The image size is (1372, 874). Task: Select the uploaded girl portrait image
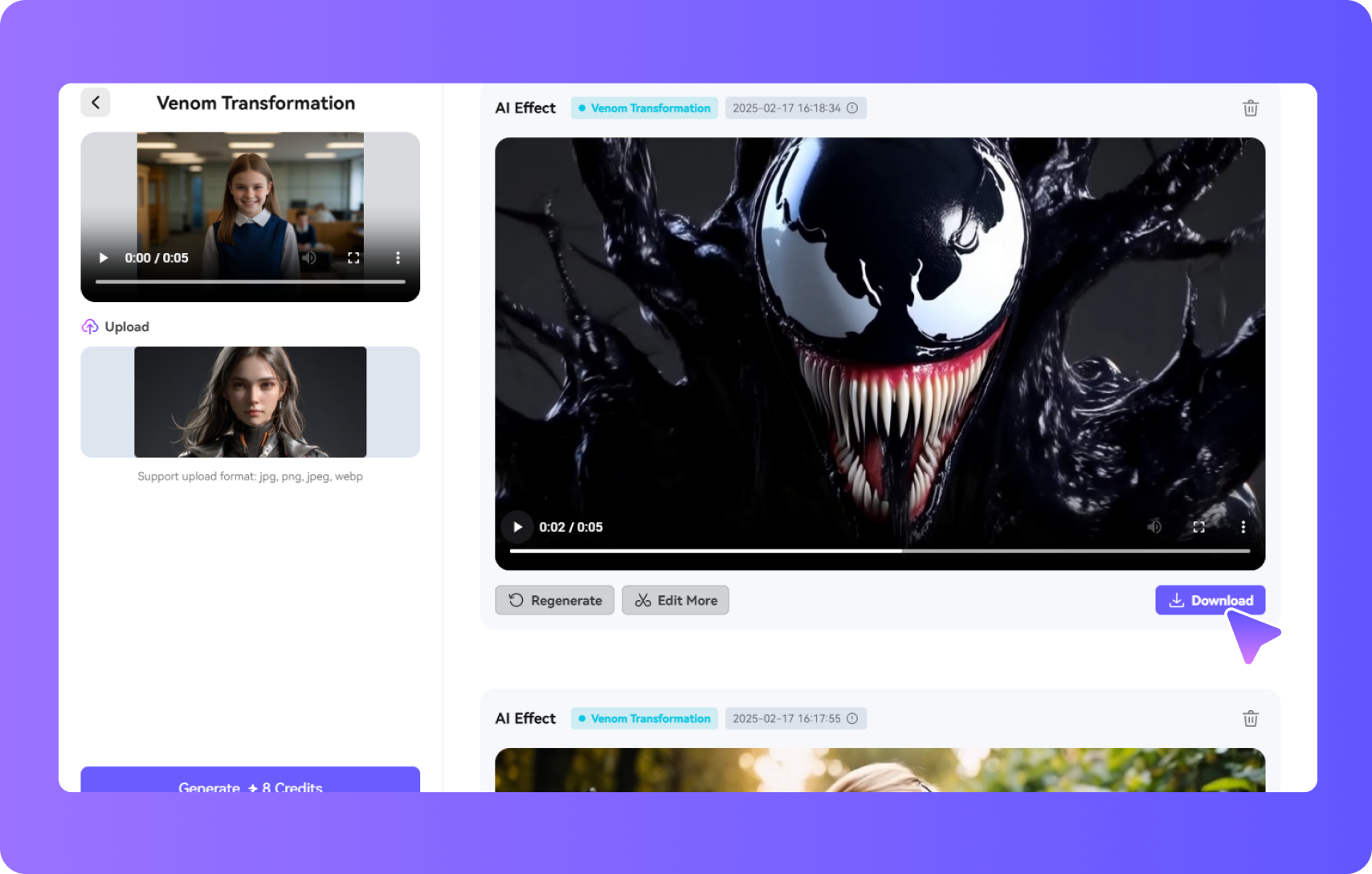pyautogui.click(x=251, y=402)
